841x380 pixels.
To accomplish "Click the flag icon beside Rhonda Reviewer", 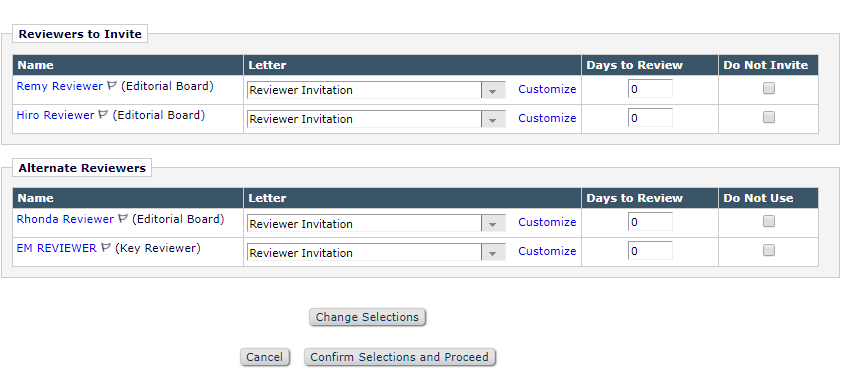I will pos(123,219).
